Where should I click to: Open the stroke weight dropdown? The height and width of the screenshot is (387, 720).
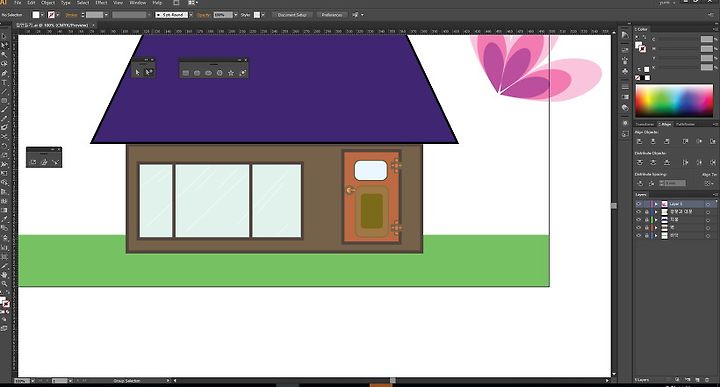pyautogui.click(x=106, y=15)
